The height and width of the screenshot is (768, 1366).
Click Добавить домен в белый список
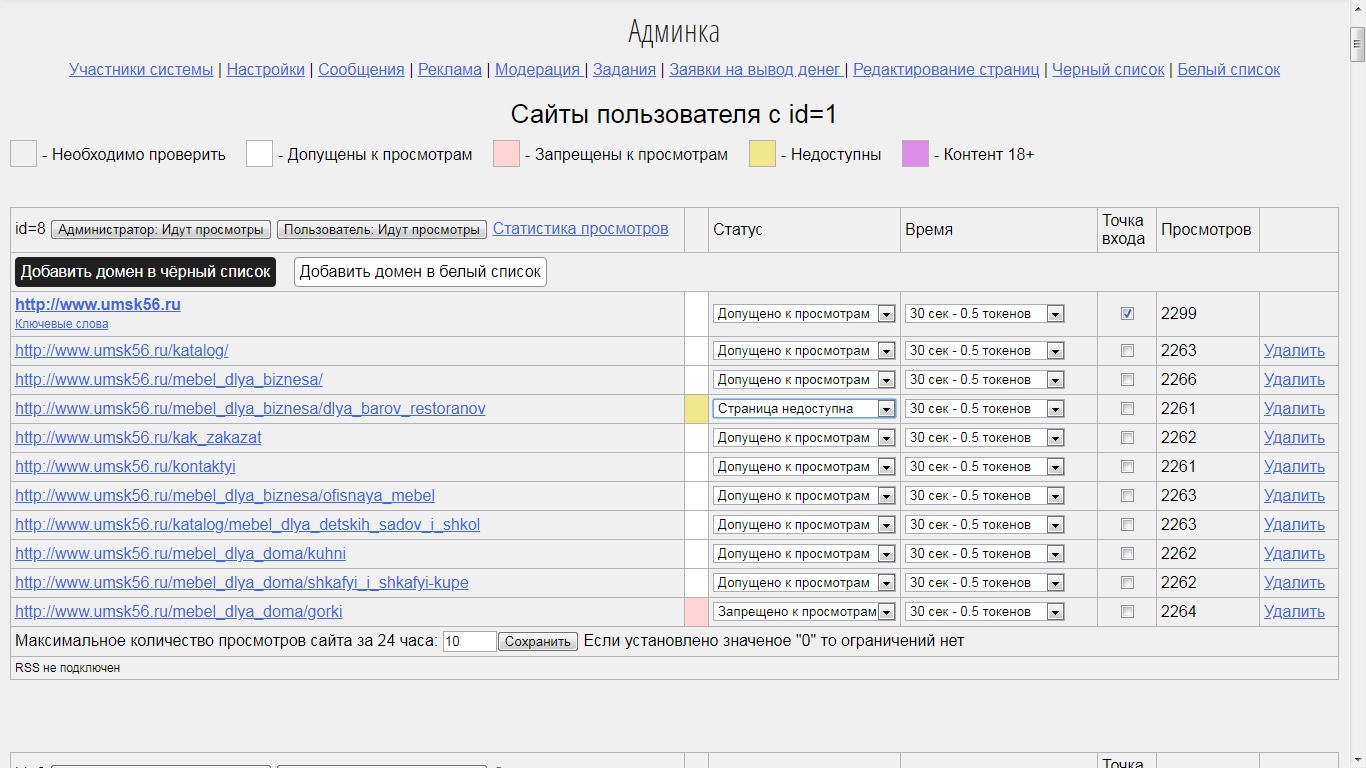point(420,271)
